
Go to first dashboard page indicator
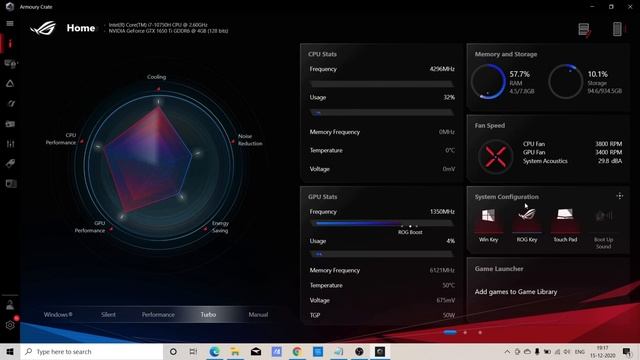[x=450, y=332]
